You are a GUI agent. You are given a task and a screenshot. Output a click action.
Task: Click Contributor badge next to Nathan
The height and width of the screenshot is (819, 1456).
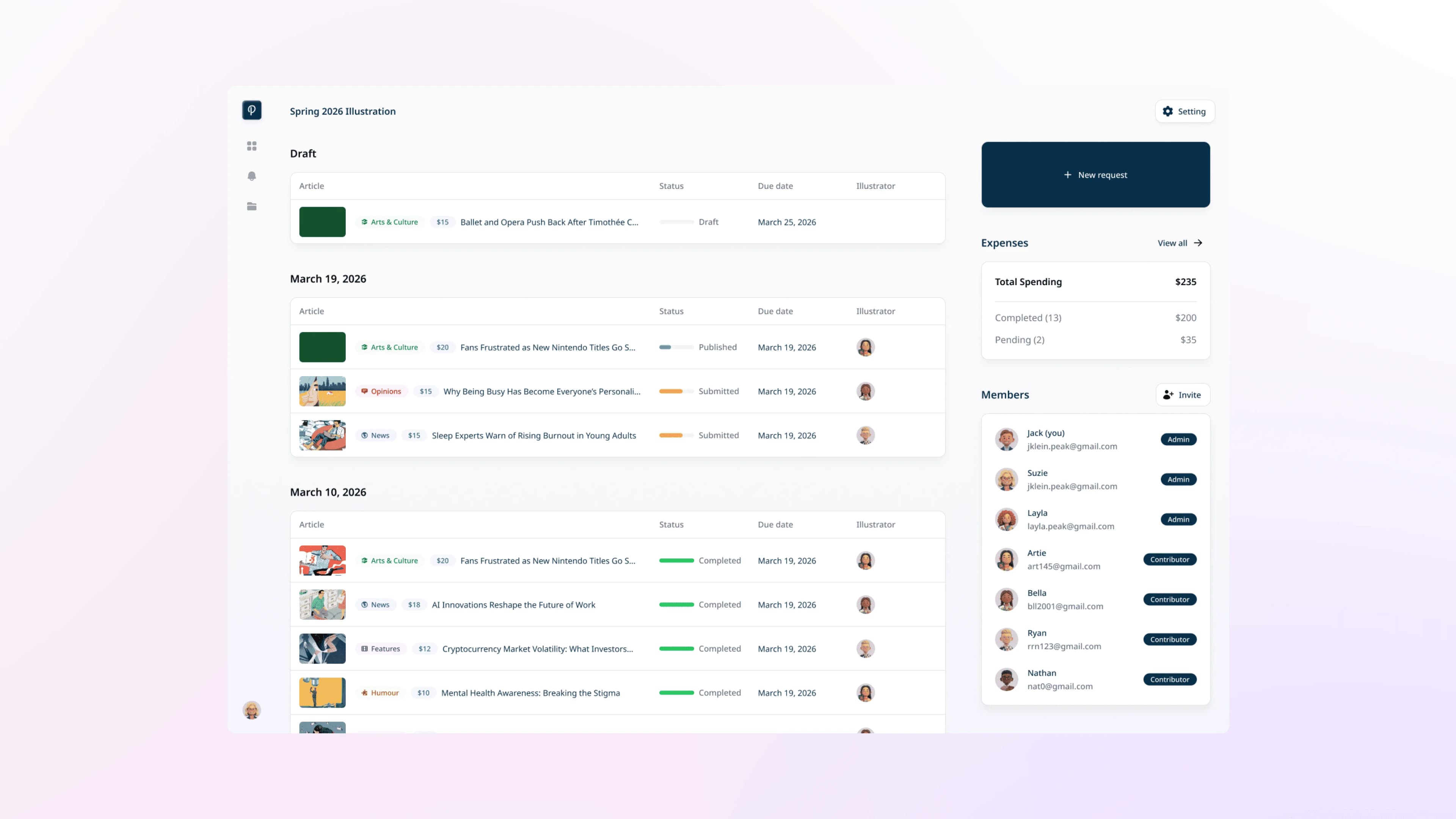click(1169, 679)
